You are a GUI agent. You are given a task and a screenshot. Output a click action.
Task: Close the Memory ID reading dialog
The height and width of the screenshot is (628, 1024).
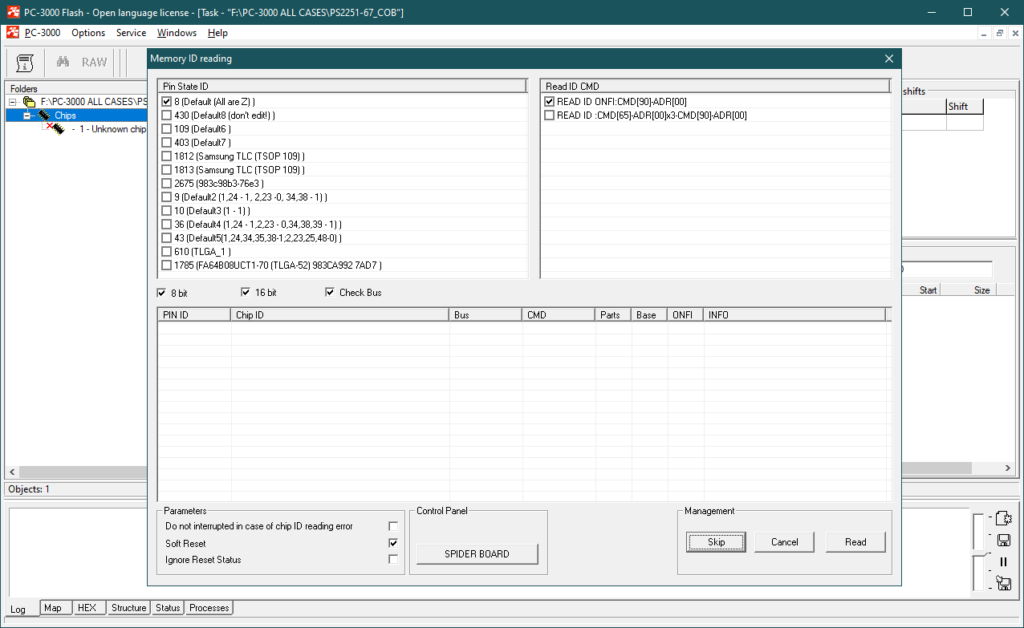point(889,59)
